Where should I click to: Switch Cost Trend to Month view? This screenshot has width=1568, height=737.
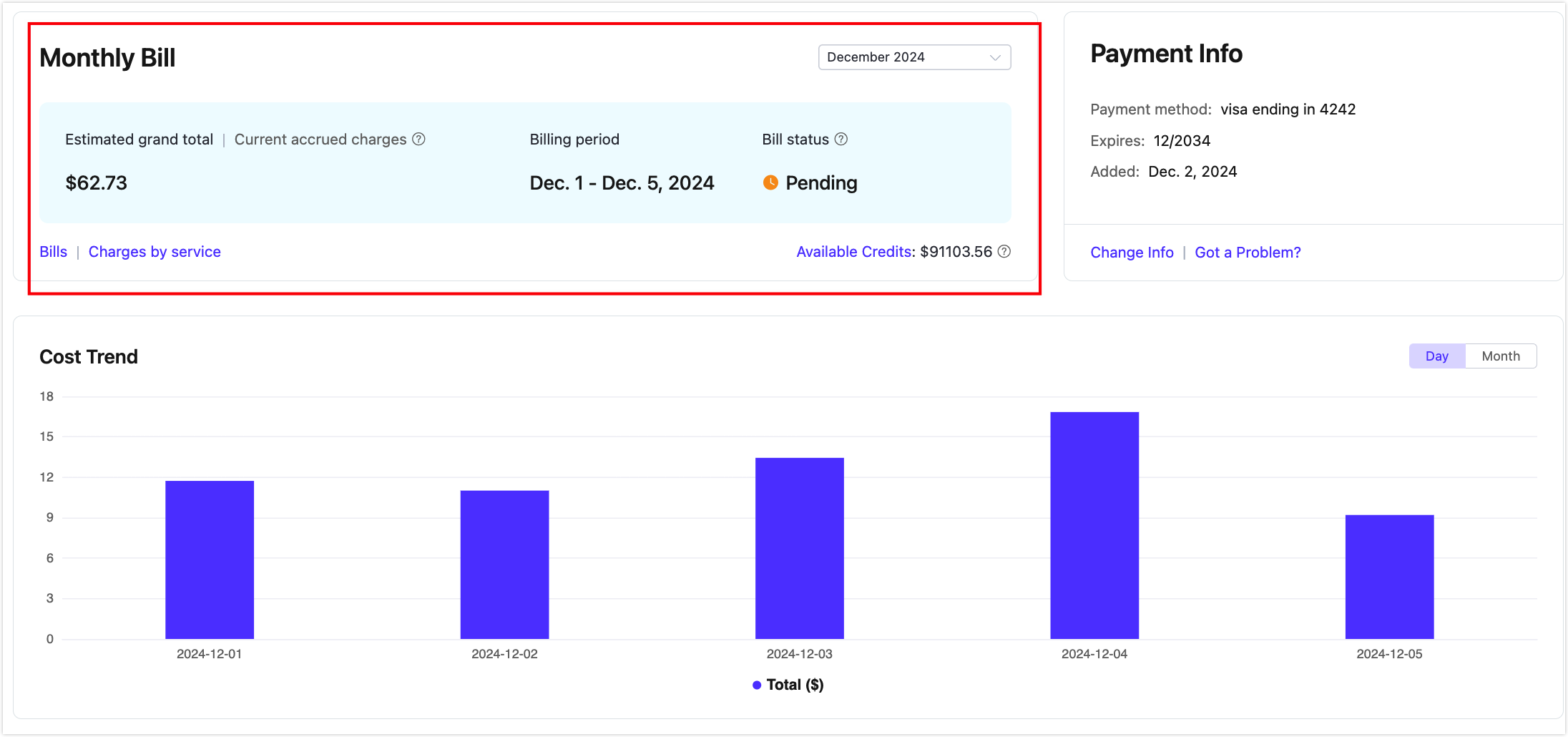pyautogui.click(x=1501, y=356)
